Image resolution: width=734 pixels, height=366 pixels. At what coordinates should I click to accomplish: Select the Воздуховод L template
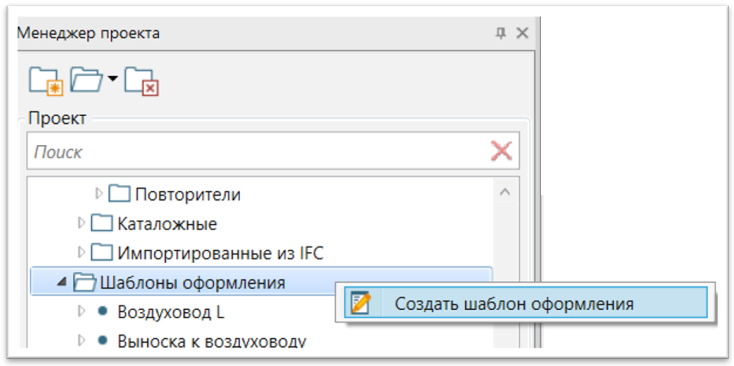click(171, 312)
